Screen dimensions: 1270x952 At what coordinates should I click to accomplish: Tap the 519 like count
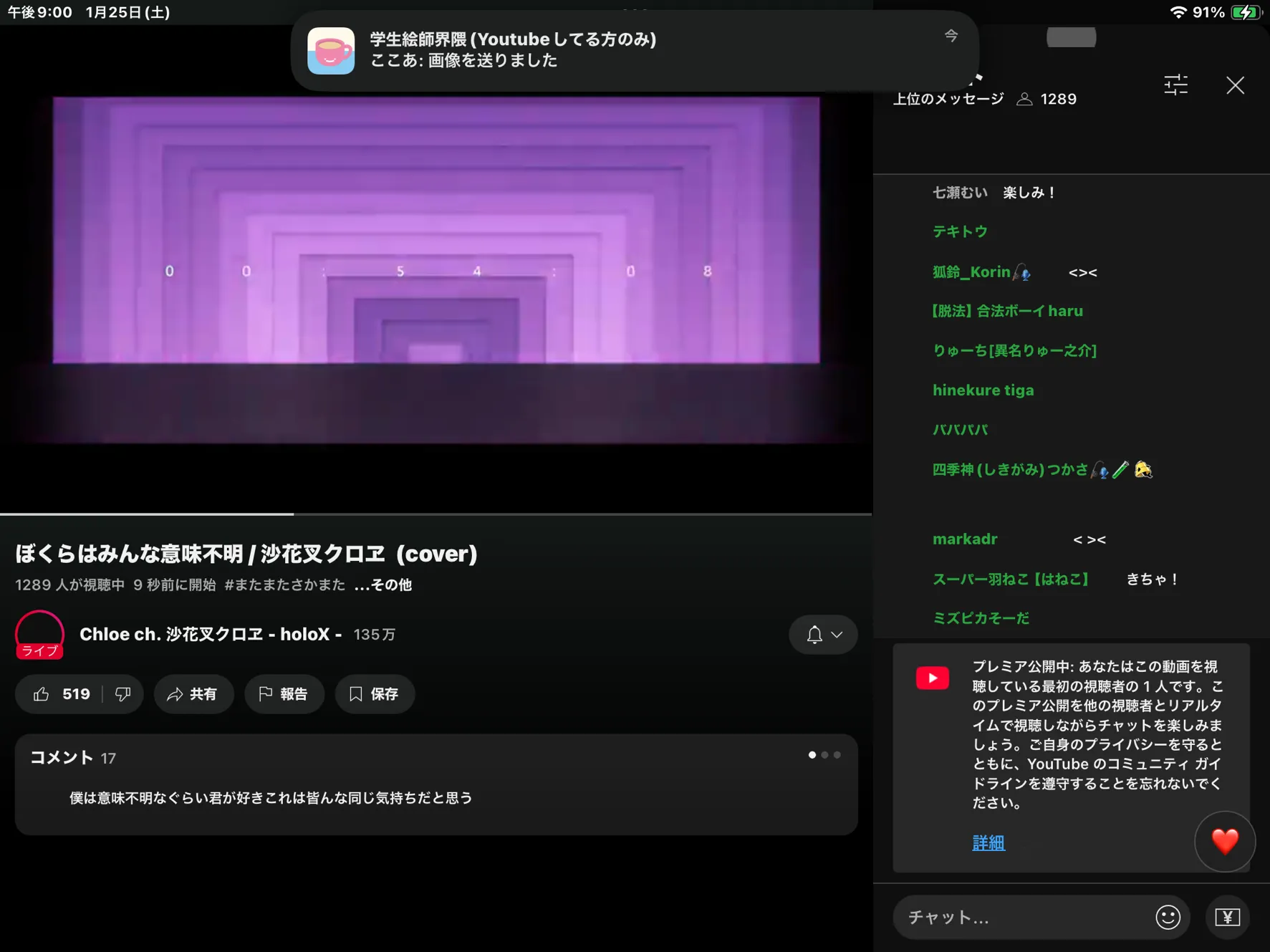point(76,693)
